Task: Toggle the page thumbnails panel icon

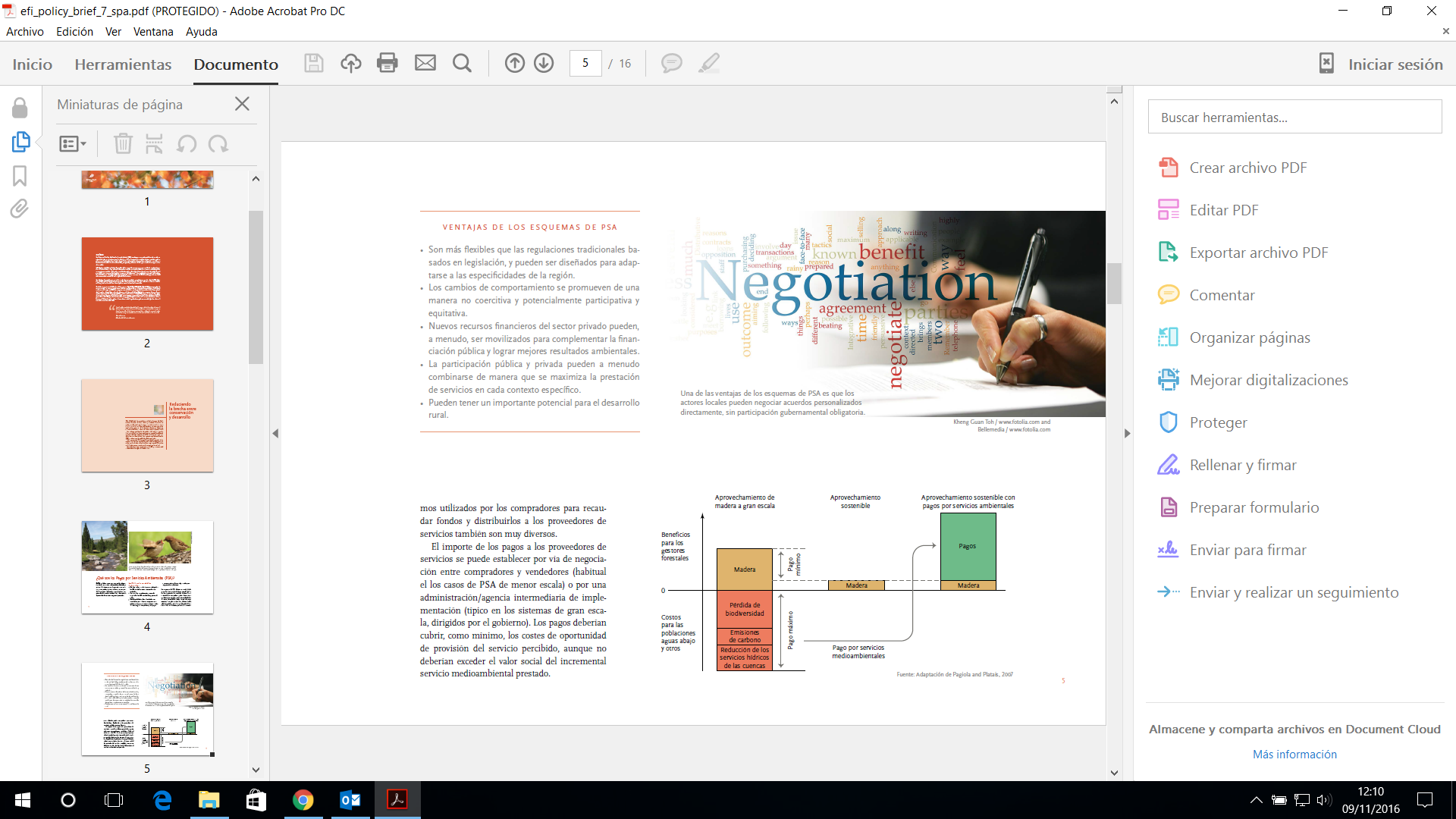Action: click(20, 142)
